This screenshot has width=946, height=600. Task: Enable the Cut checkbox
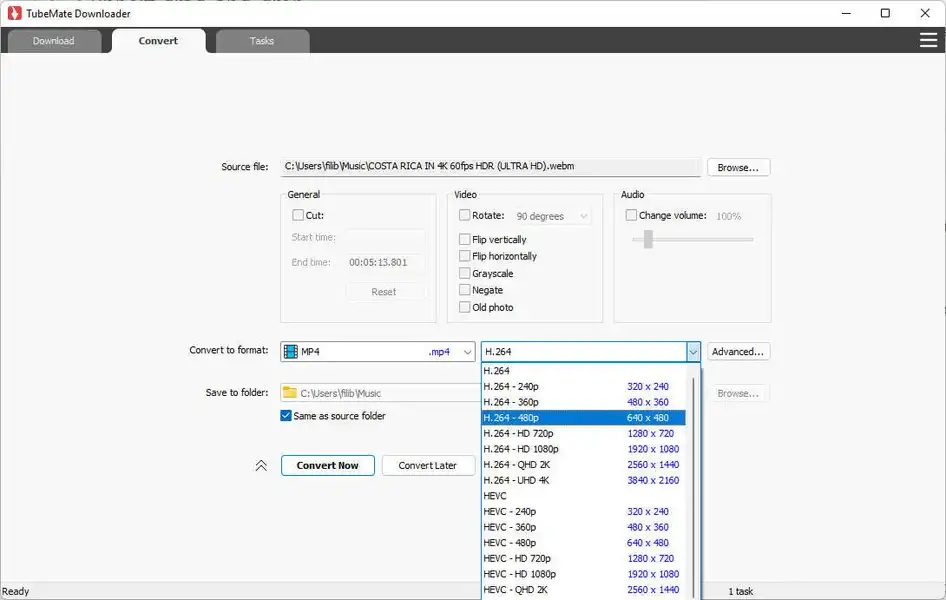[x=298, y=215]
